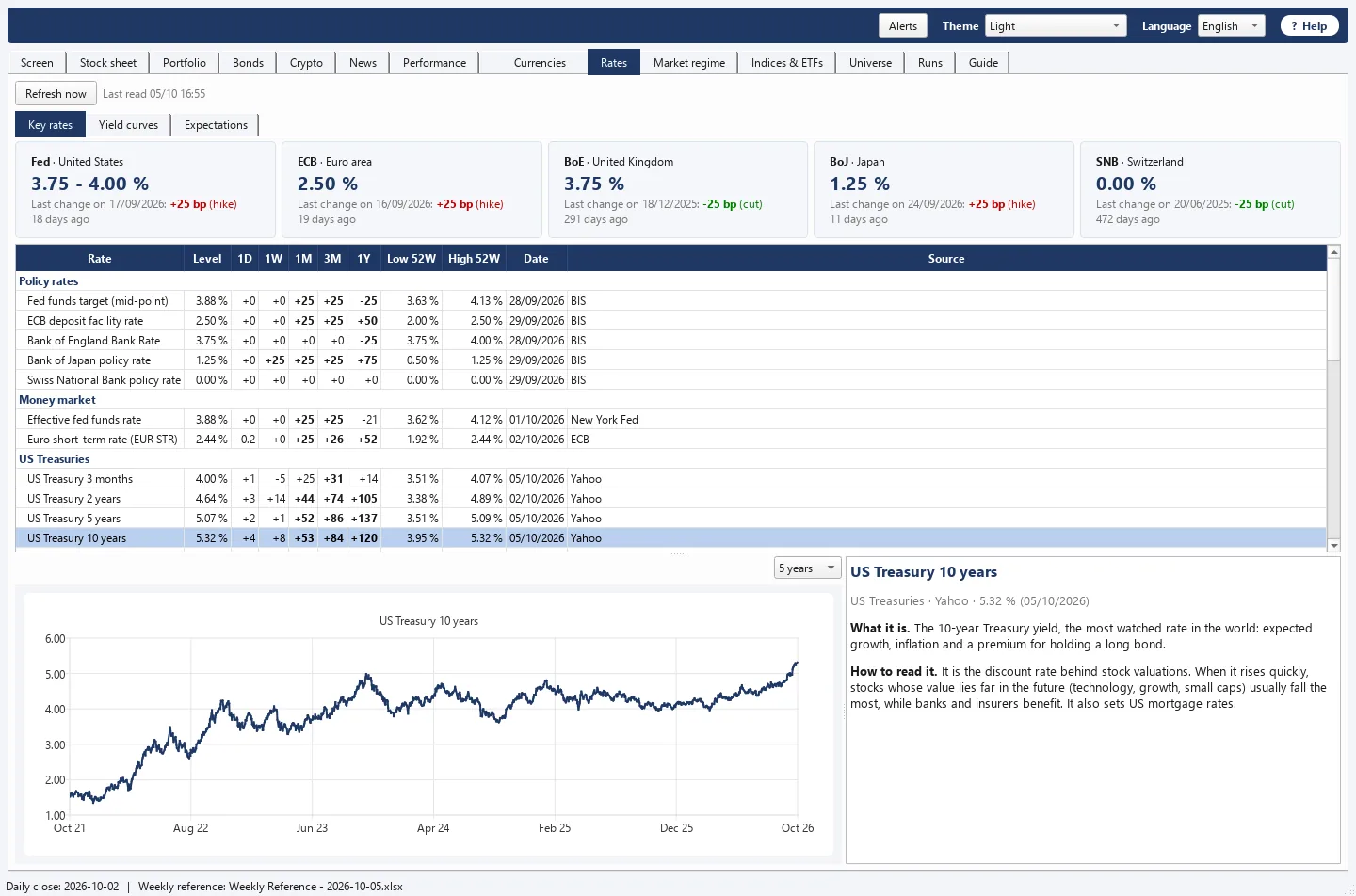Select the Currencies tab
The image size is (1356, 896).
pos(540,63)
